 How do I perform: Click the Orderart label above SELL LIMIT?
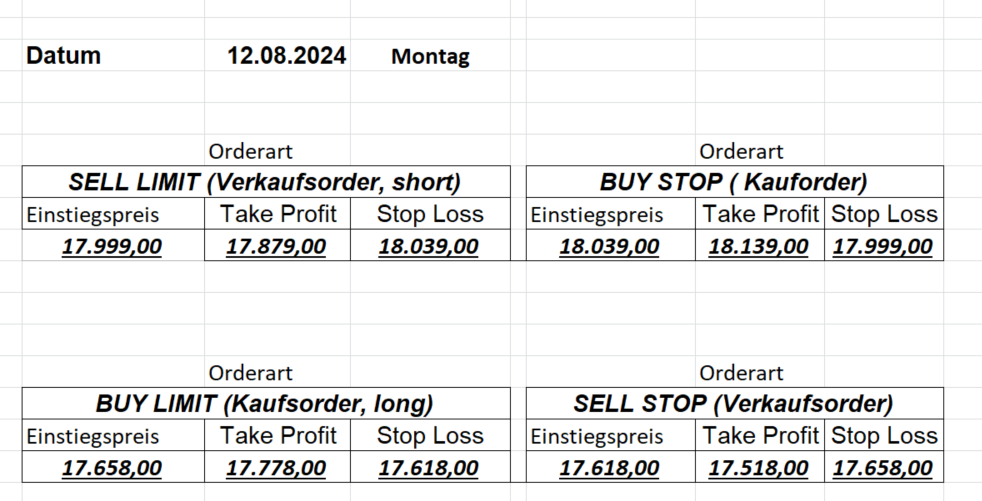250,152
